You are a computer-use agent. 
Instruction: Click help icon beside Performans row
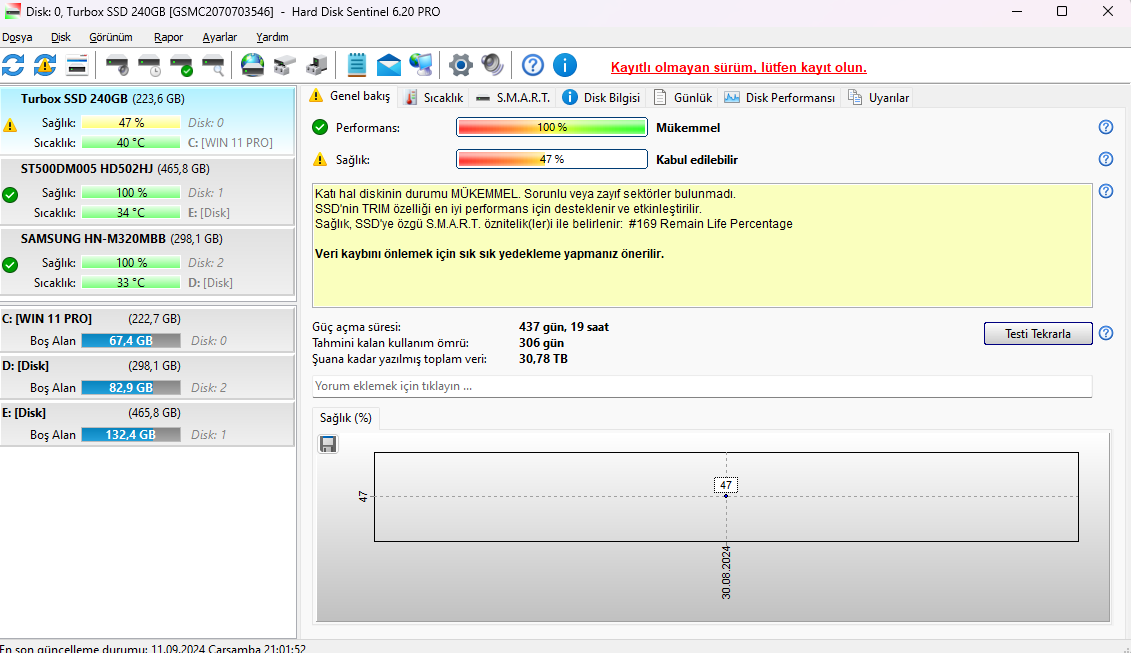[x=1106, y=127]
